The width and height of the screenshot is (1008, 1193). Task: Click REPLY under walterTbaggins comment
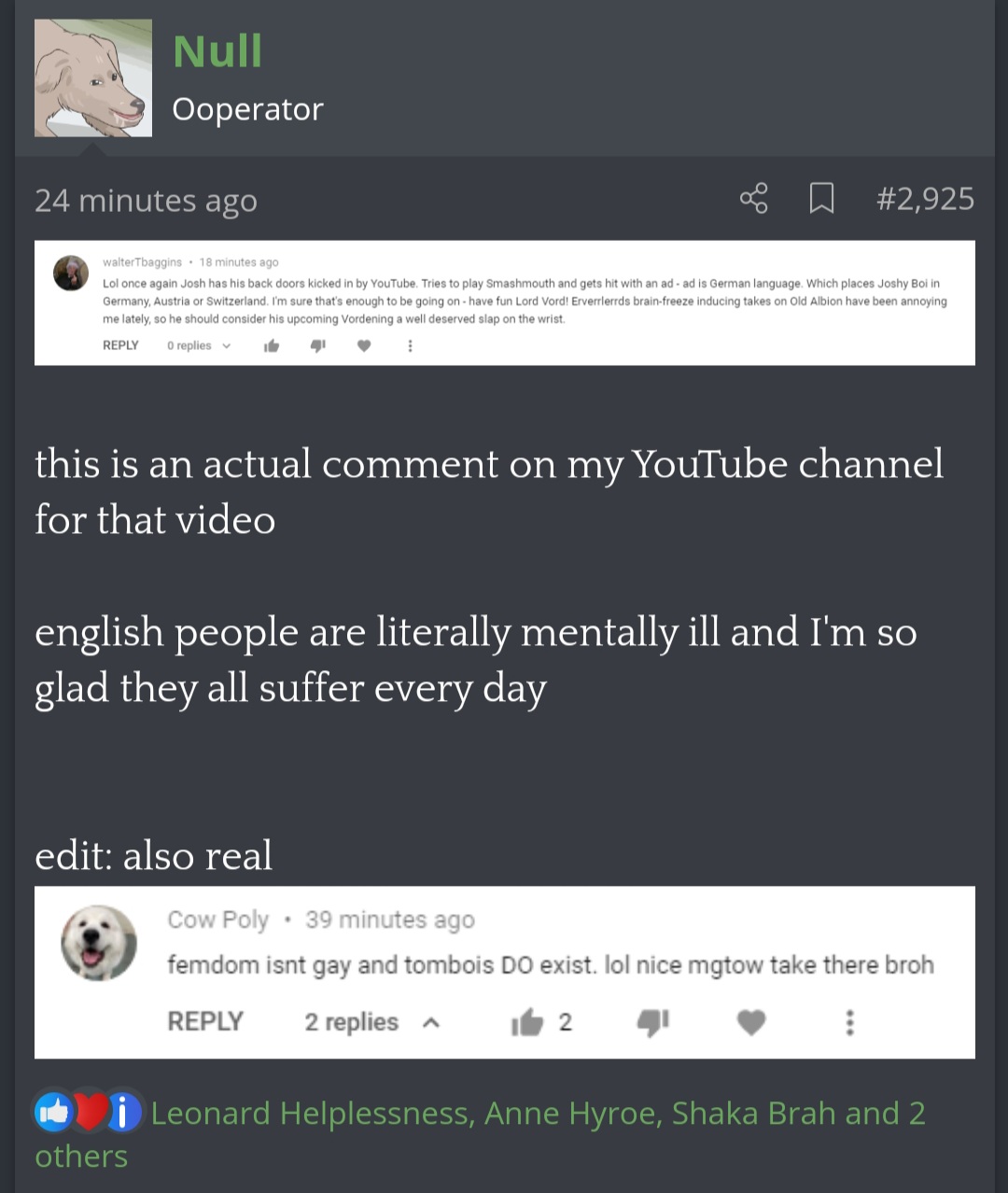[120, 345]
